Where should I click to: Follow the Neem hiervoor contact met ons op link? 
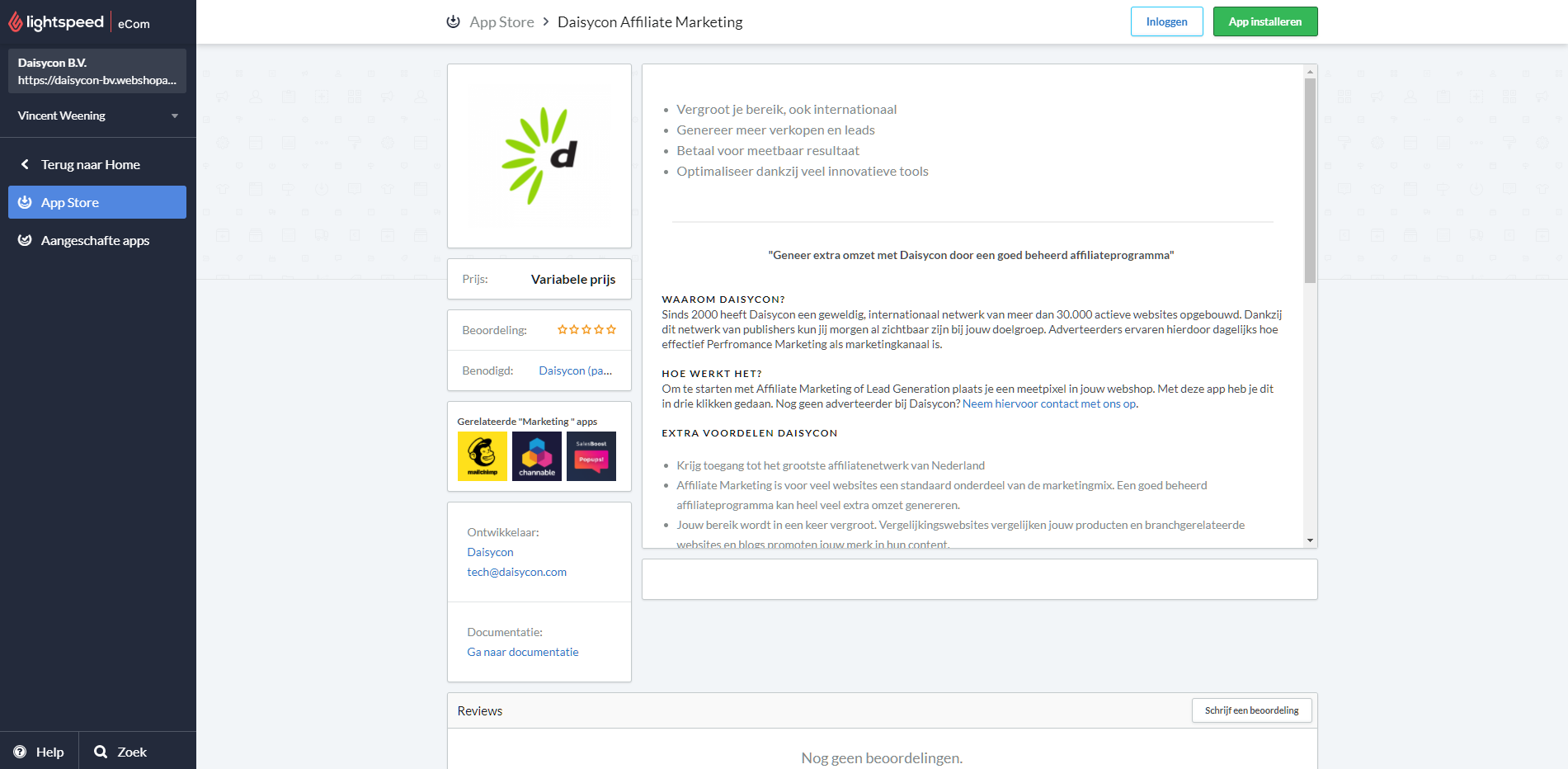[x=1049, y=403]
